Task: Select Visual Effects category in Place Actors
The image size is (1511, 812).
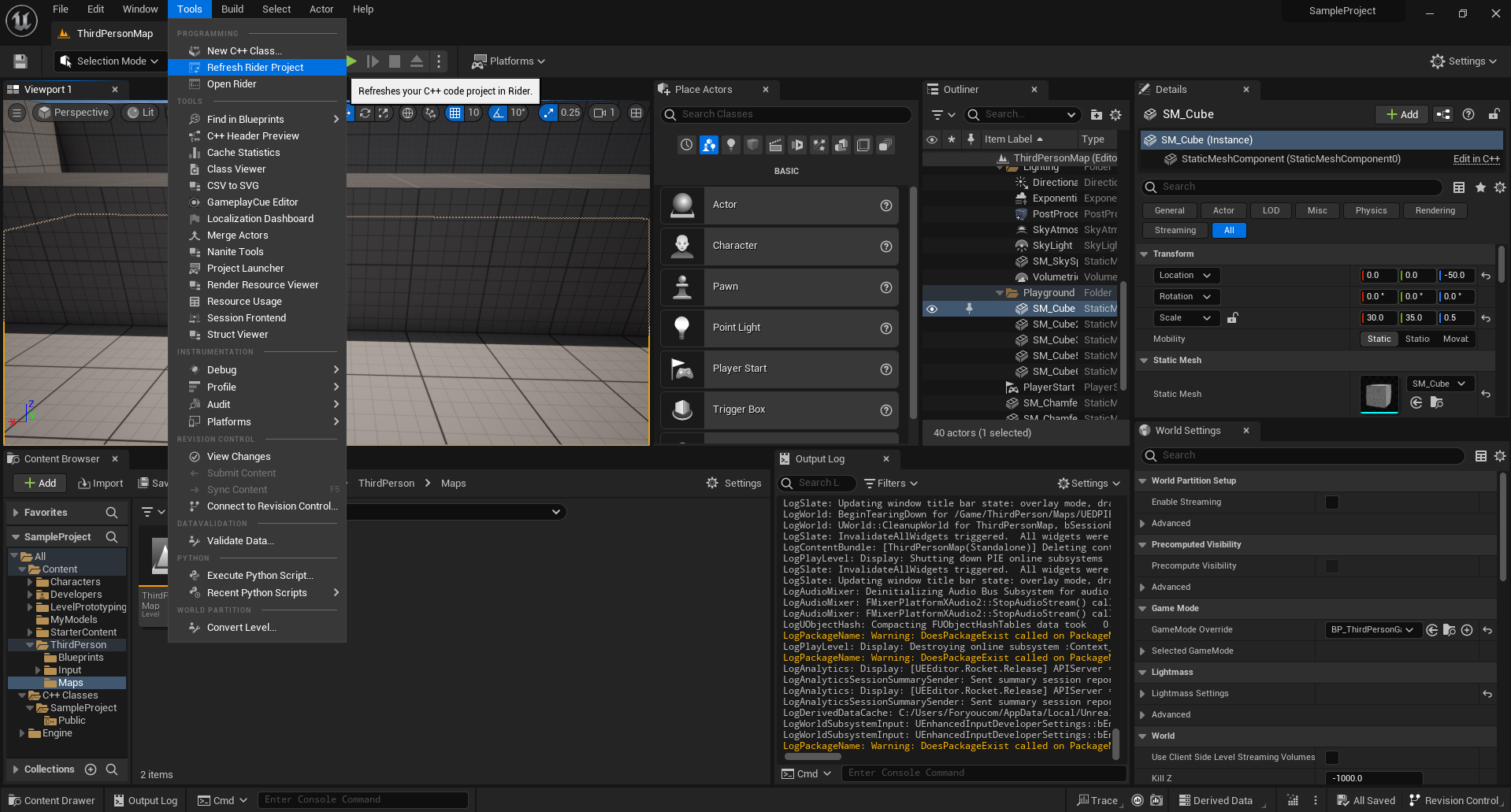Action: [819, 145]
